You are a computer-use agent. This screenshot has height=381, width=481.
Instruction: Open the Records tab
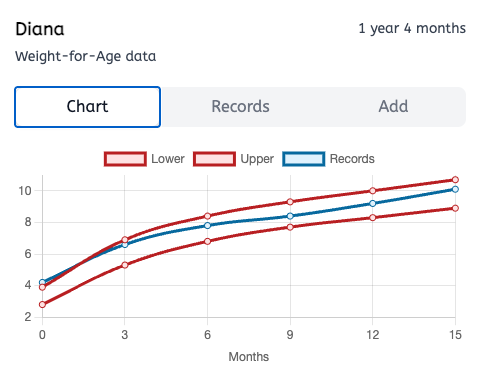[x=240, y=107]
